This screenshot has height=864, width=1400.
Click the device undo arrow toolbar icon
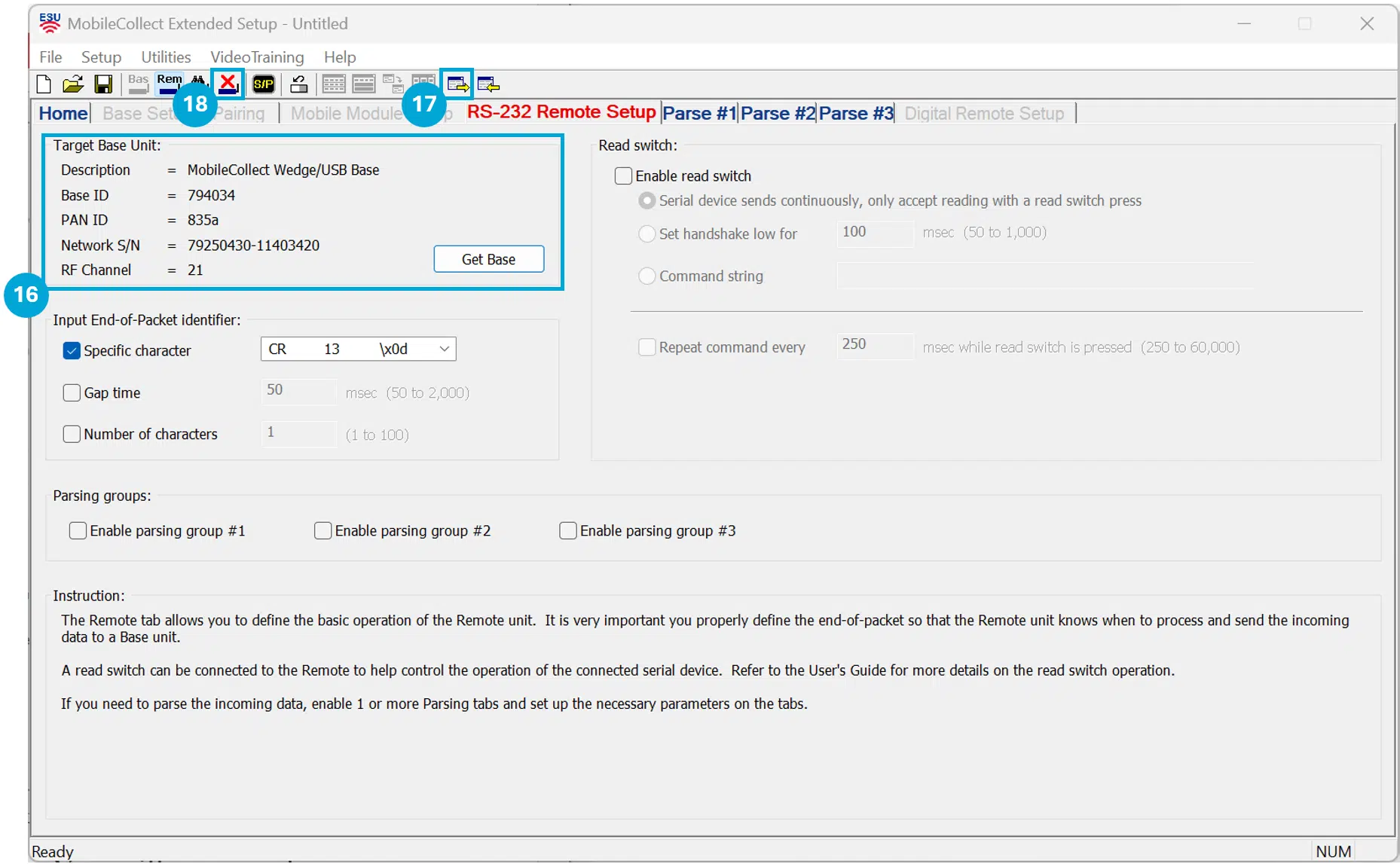click(x=299, y=84)
